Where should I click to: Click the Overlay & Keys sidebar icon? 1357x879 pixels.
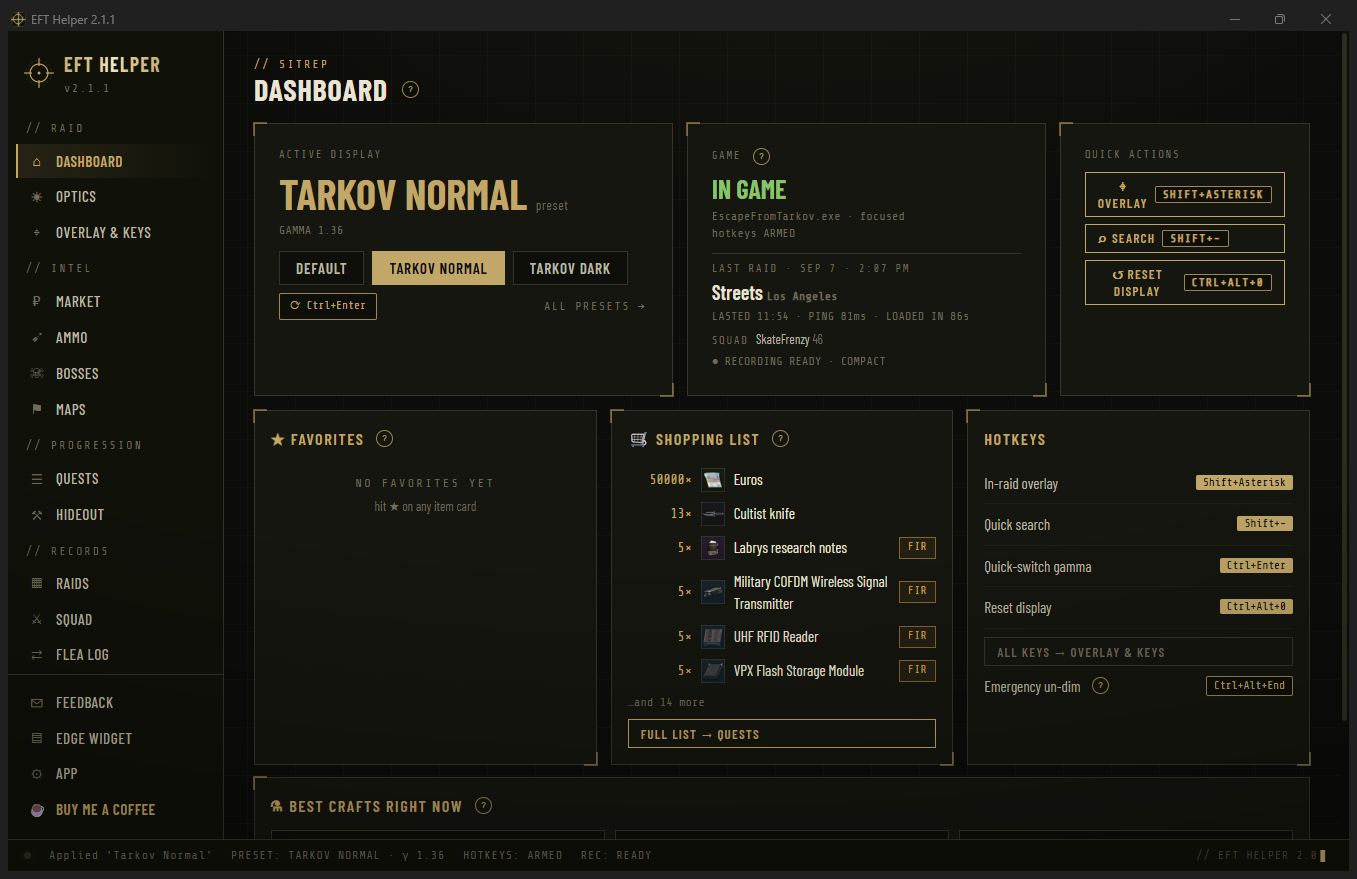point(37,233)
